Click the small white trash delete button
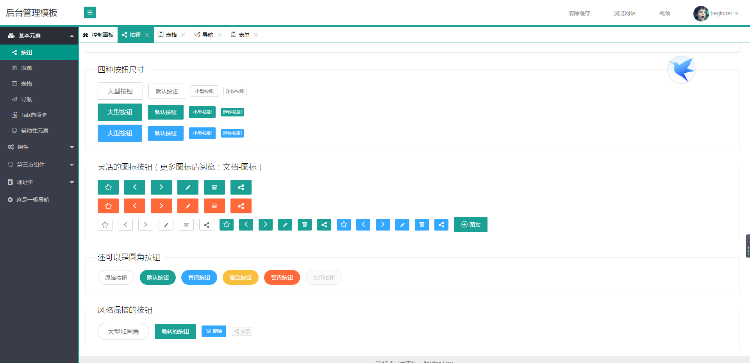The image size is (750, 363). [x=186, y=224]
